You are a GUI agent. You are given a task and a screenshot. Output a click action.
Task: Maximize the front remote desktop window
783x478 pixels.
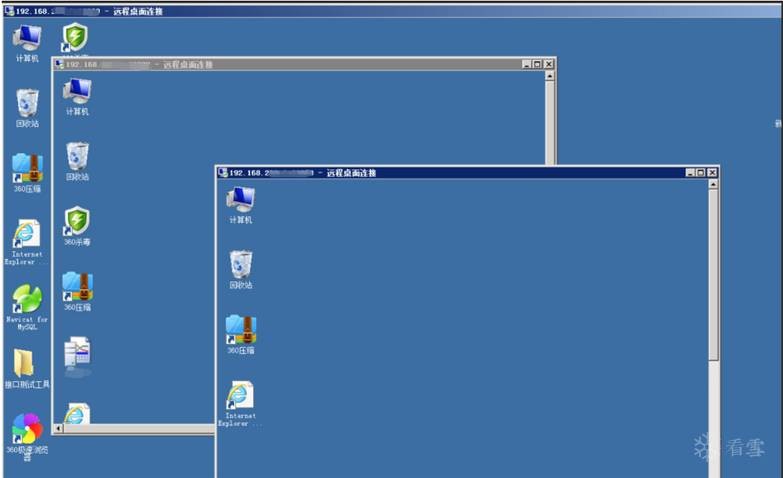point(701,173)
